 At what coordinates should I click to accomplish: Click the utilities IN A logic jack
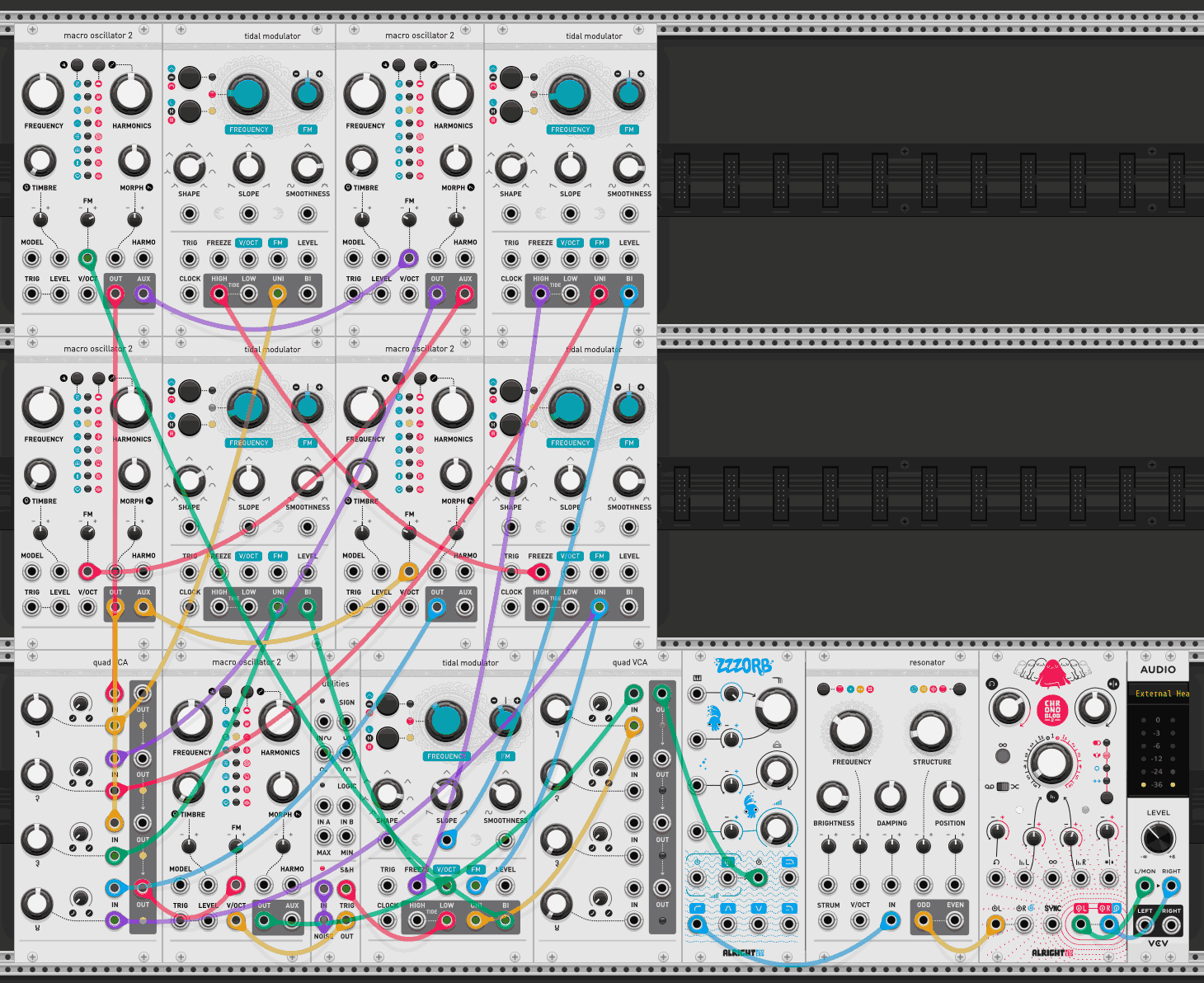[323, 806]
